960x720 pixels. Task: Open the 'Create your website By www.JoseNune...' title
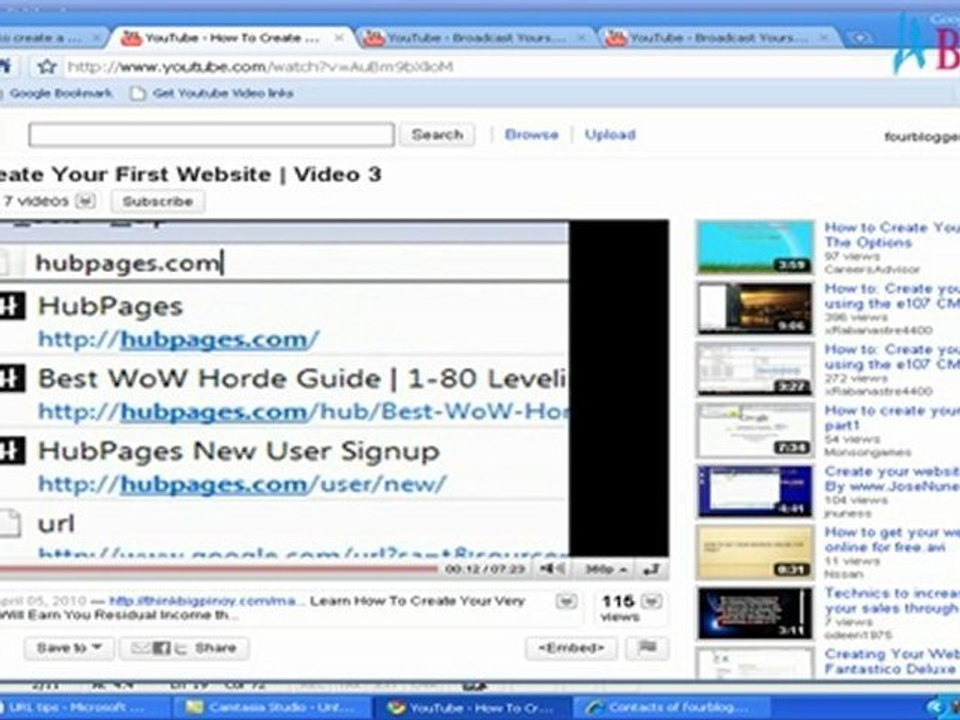coord(892,479)
